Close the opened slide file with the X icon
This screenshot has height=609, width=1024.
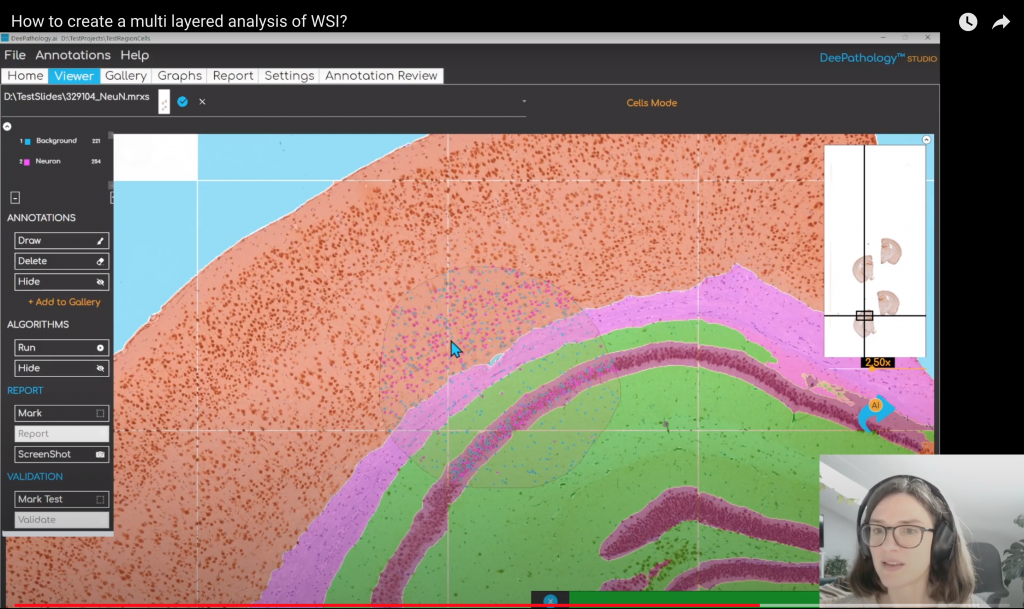202,102
